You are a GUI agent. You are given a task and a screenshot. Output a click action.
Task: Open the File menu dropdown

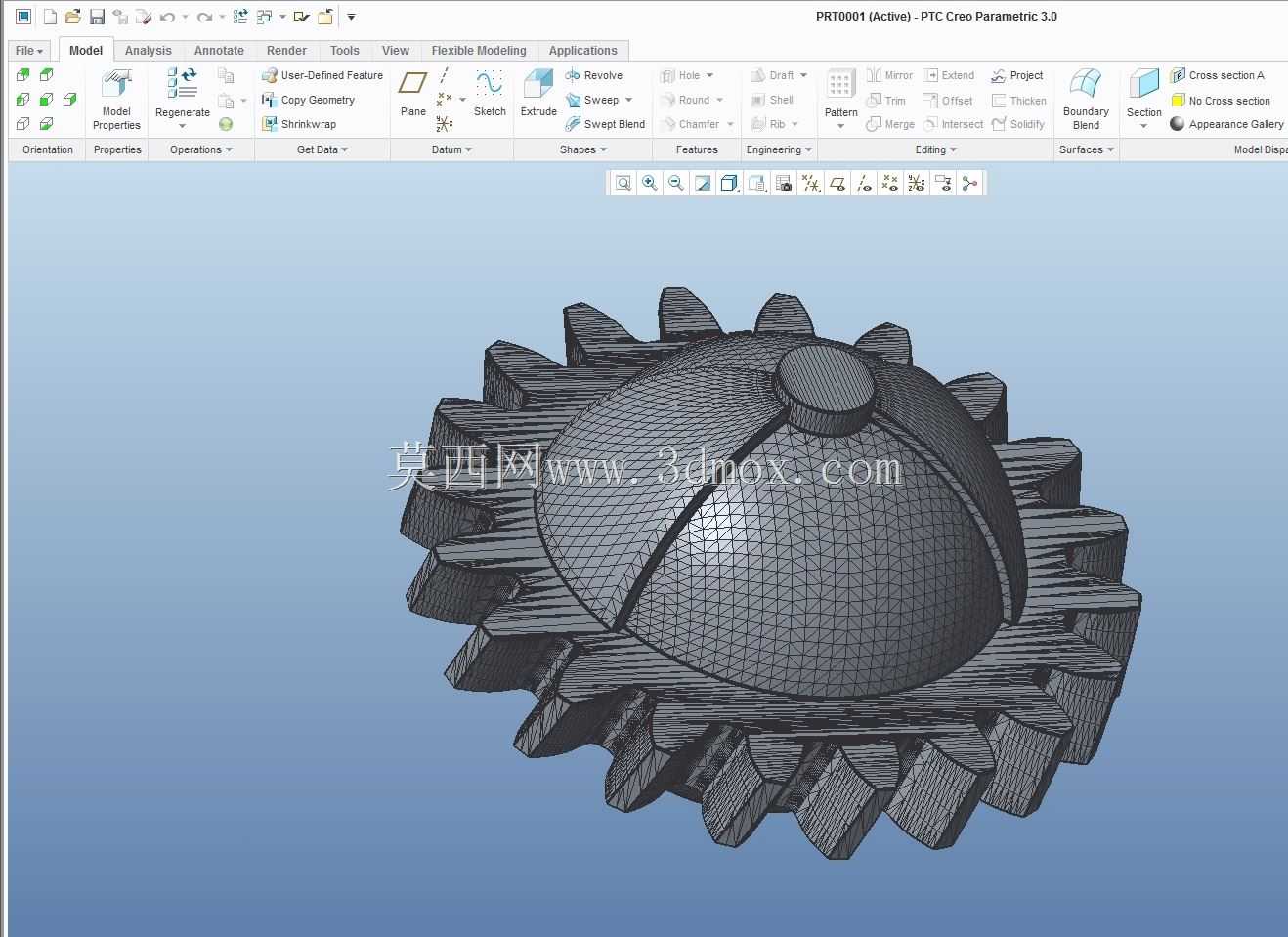(29, 51)
